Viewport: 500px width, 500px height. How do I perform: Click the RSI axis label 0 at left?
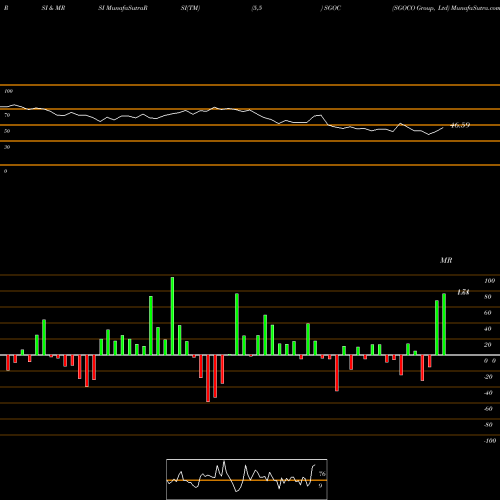coord(5,171)
